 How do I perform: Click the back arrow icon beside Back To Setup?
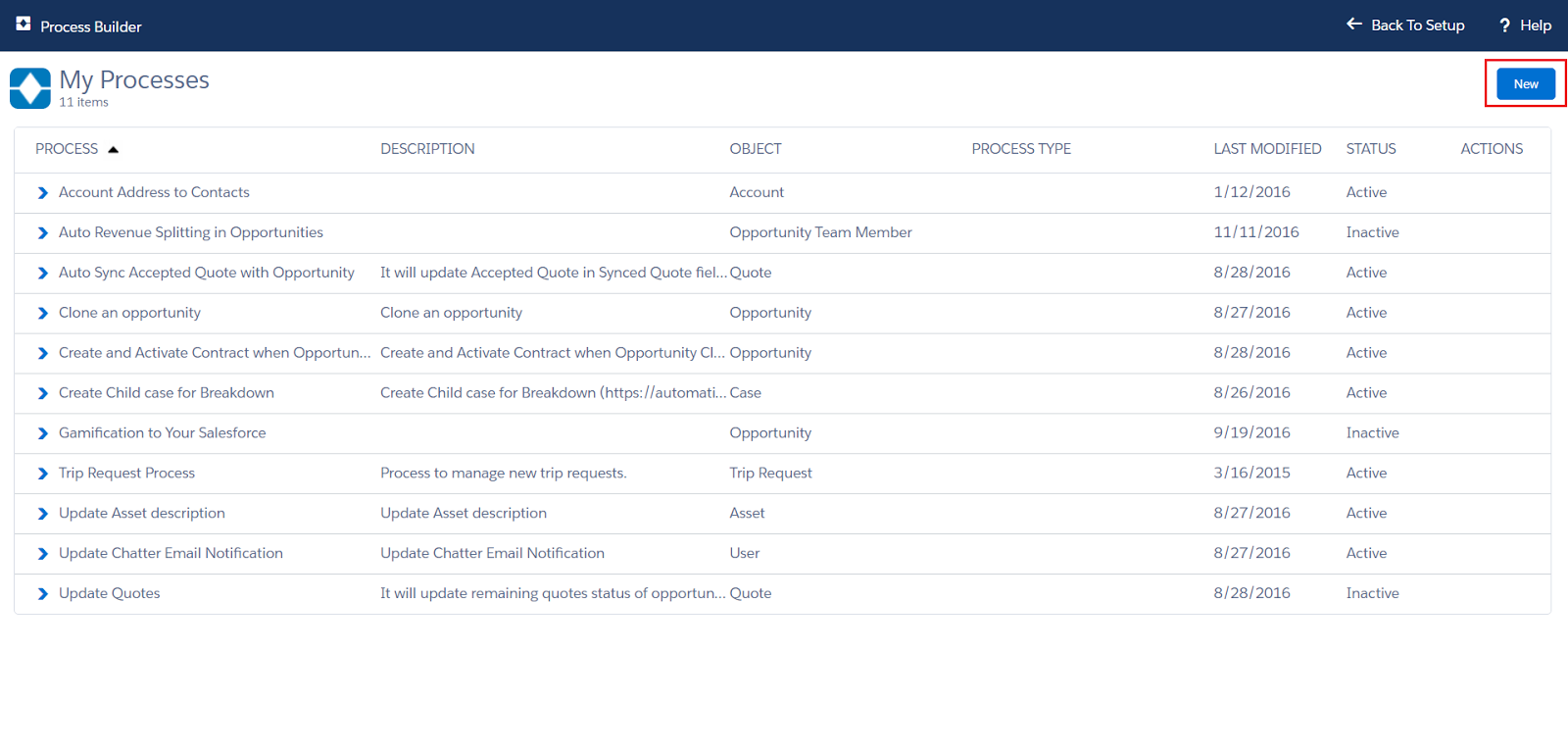click(1354, 25)
